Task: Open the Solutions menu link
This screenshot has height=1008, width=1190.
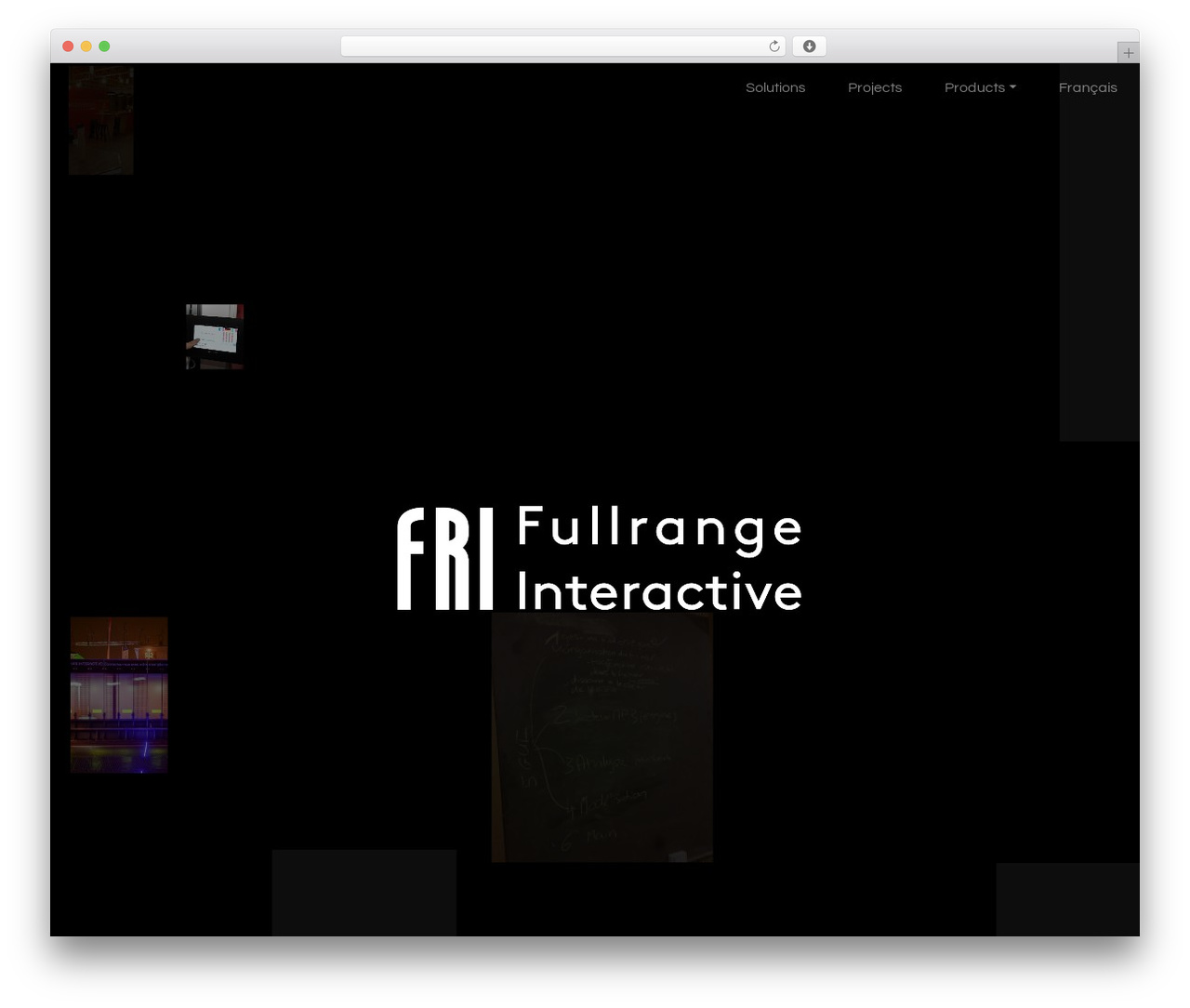Action: point(775,87)
